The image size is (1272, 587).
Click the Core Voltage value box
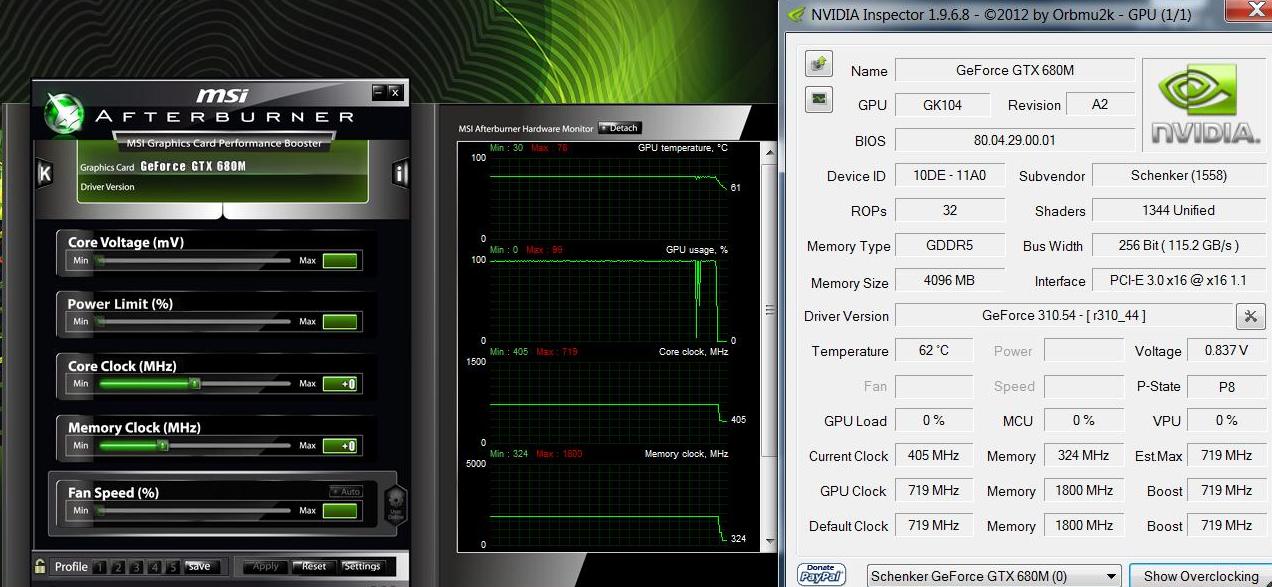tap(340, 261)
